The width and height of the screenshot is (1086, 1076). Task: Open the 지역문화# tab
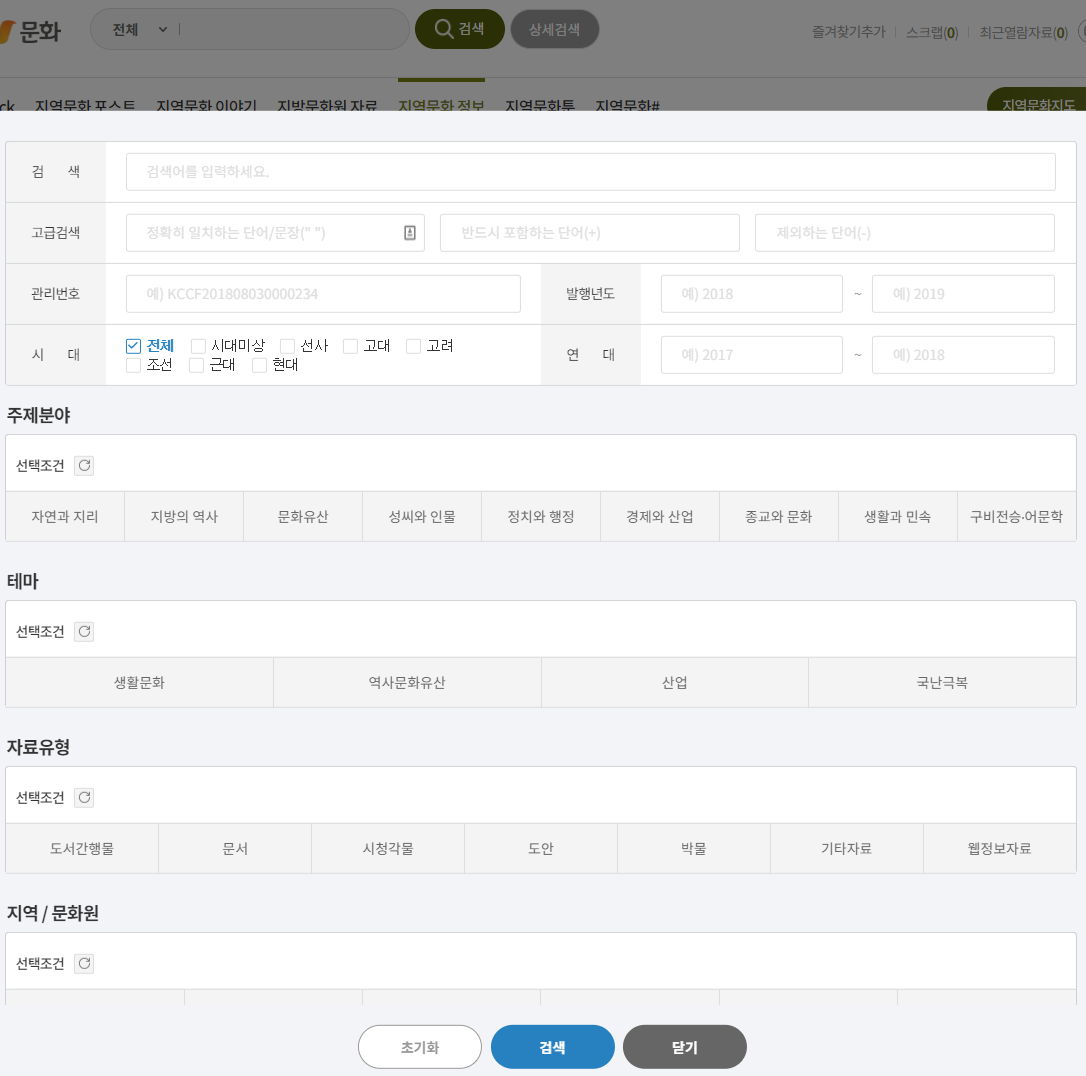(x=627, y=104)
